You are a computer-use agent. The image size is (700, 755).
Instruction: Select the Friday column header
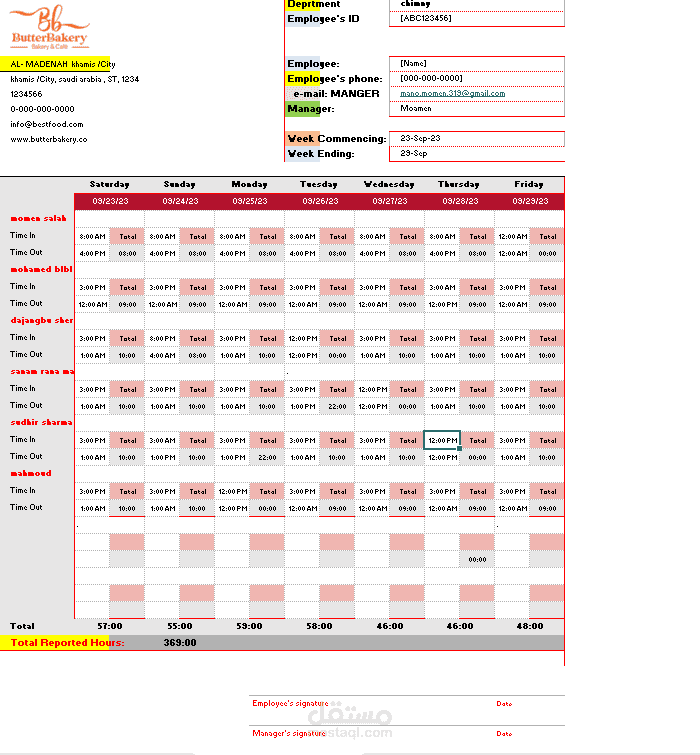[529, 184]
